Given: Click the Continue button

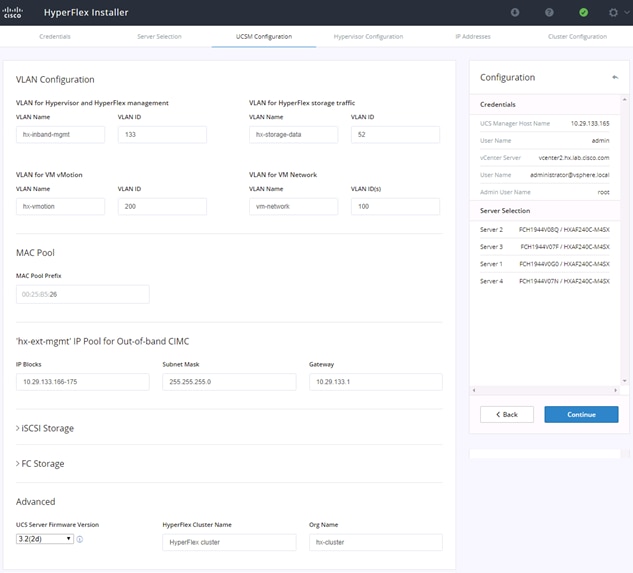Looking at the screenshot, I should point(581,414).
